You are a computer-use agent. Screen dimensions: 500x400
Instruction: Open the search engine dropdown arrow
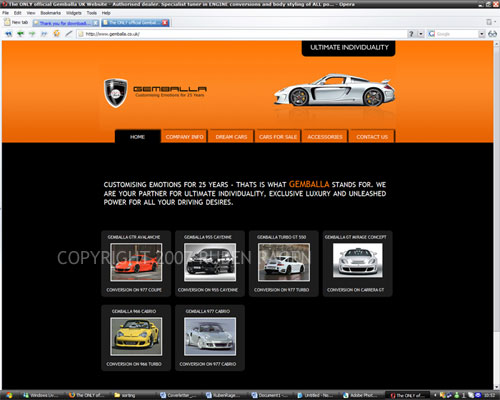(x=482, y=34)
